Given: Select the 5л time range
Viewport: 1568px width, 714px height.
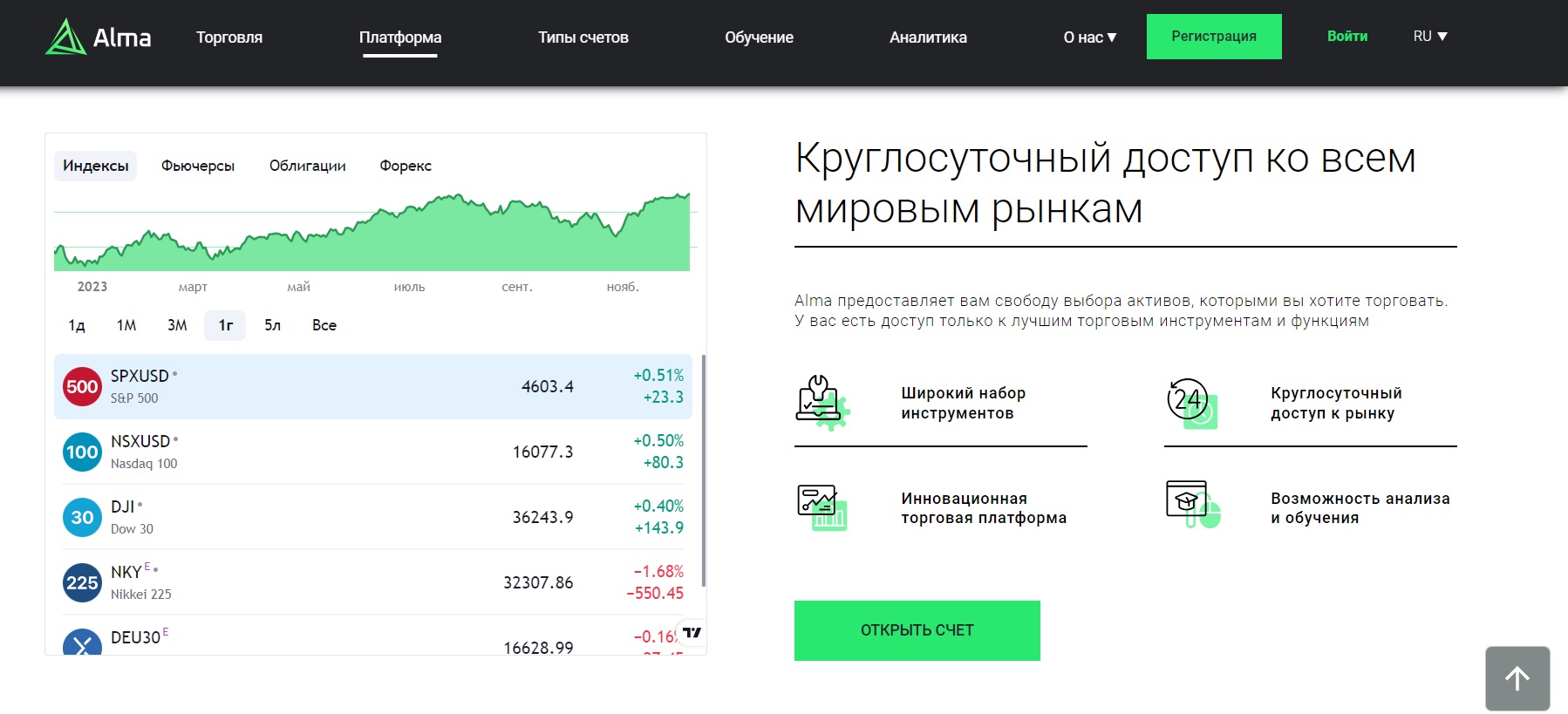Looking at the screenshot, I should [273, 325].
